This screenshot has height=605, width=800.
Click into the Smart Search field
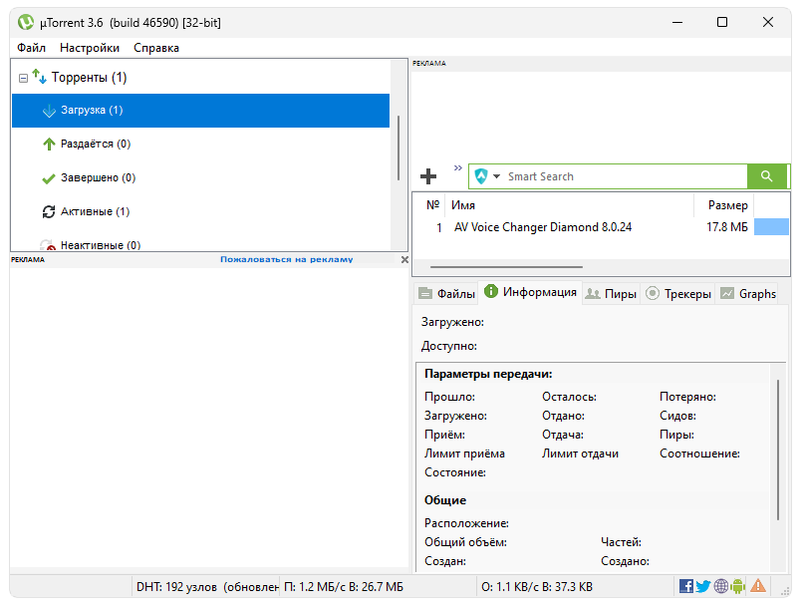click(x=620, y=177)
